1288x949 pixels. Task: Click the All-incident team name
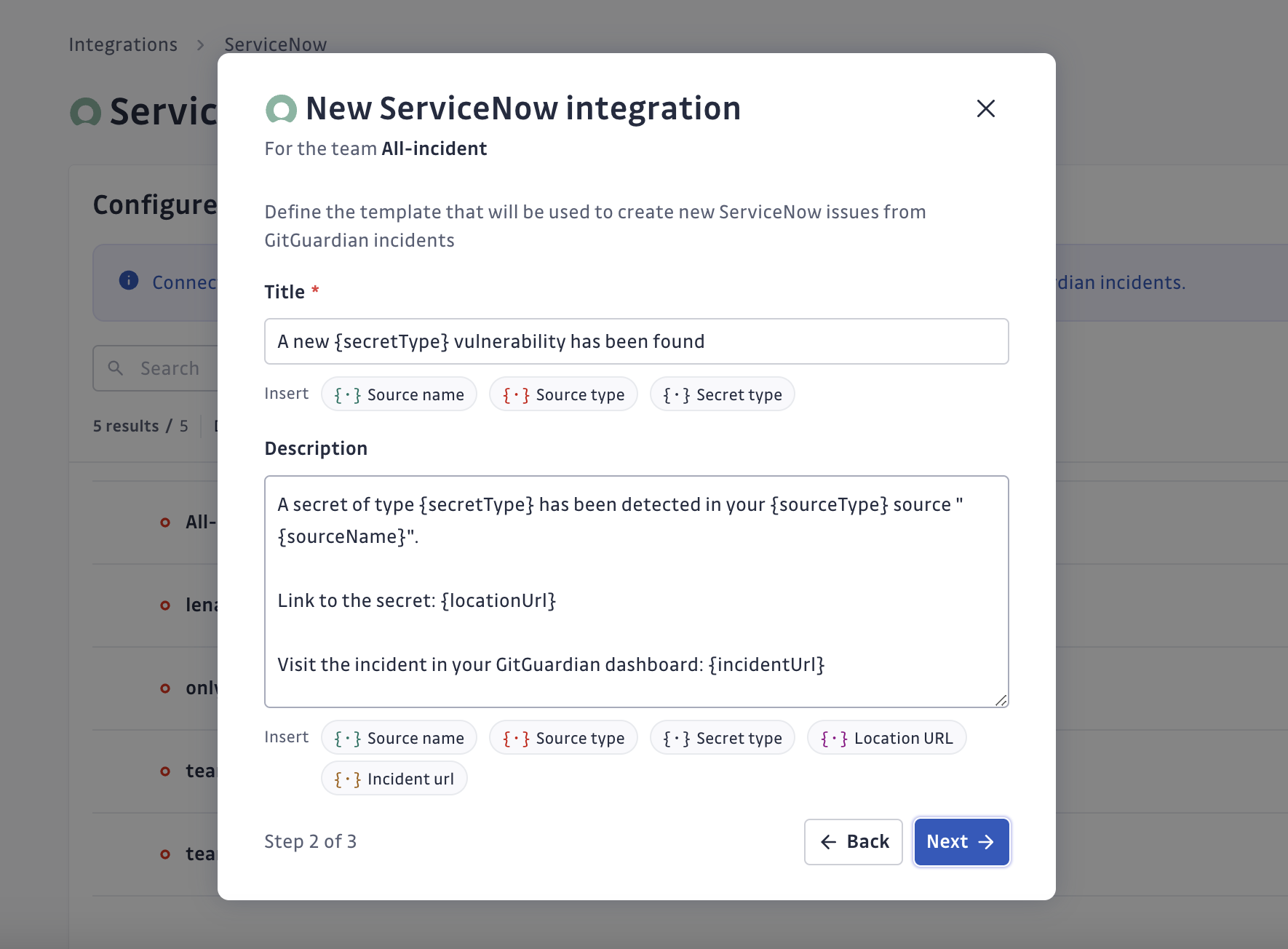434,148
